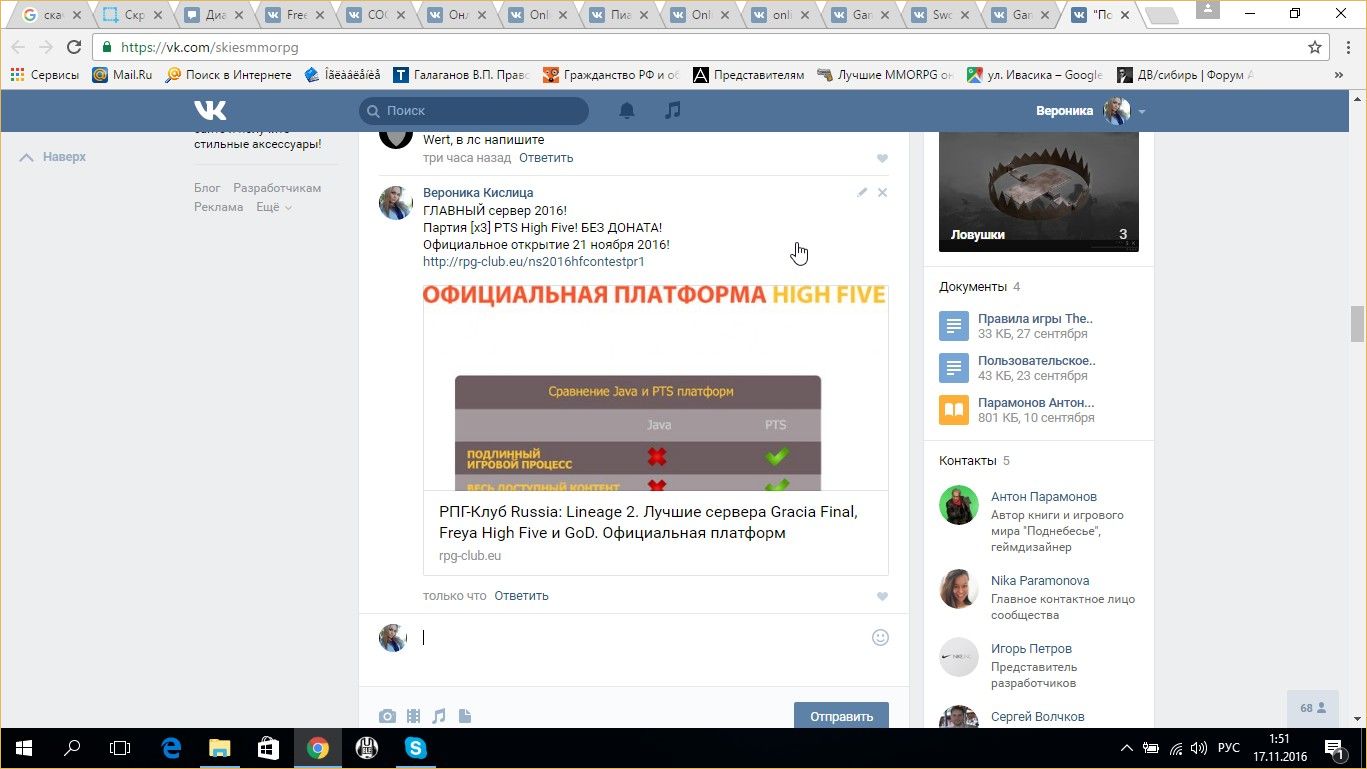Open the Ловушки photo album
The height and width of the screenshot is (769, 1367).
1039,192
